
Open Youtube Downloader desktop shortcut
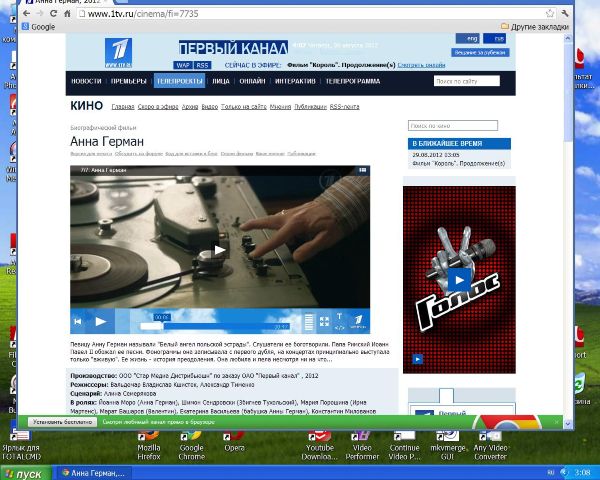[x=320, y=445]
